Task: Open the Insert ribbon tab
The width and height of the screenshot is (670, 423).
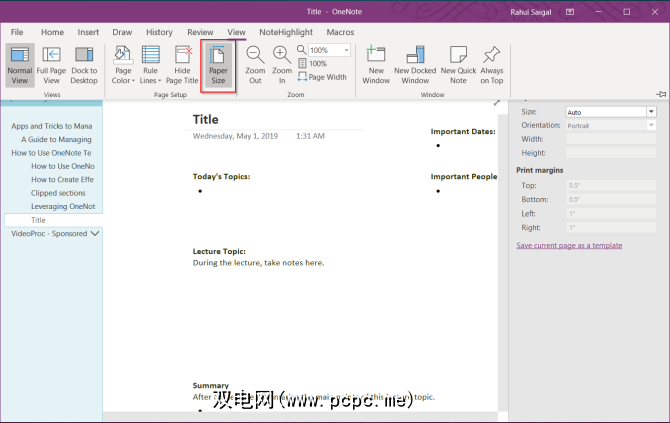Action: [88, 32]
